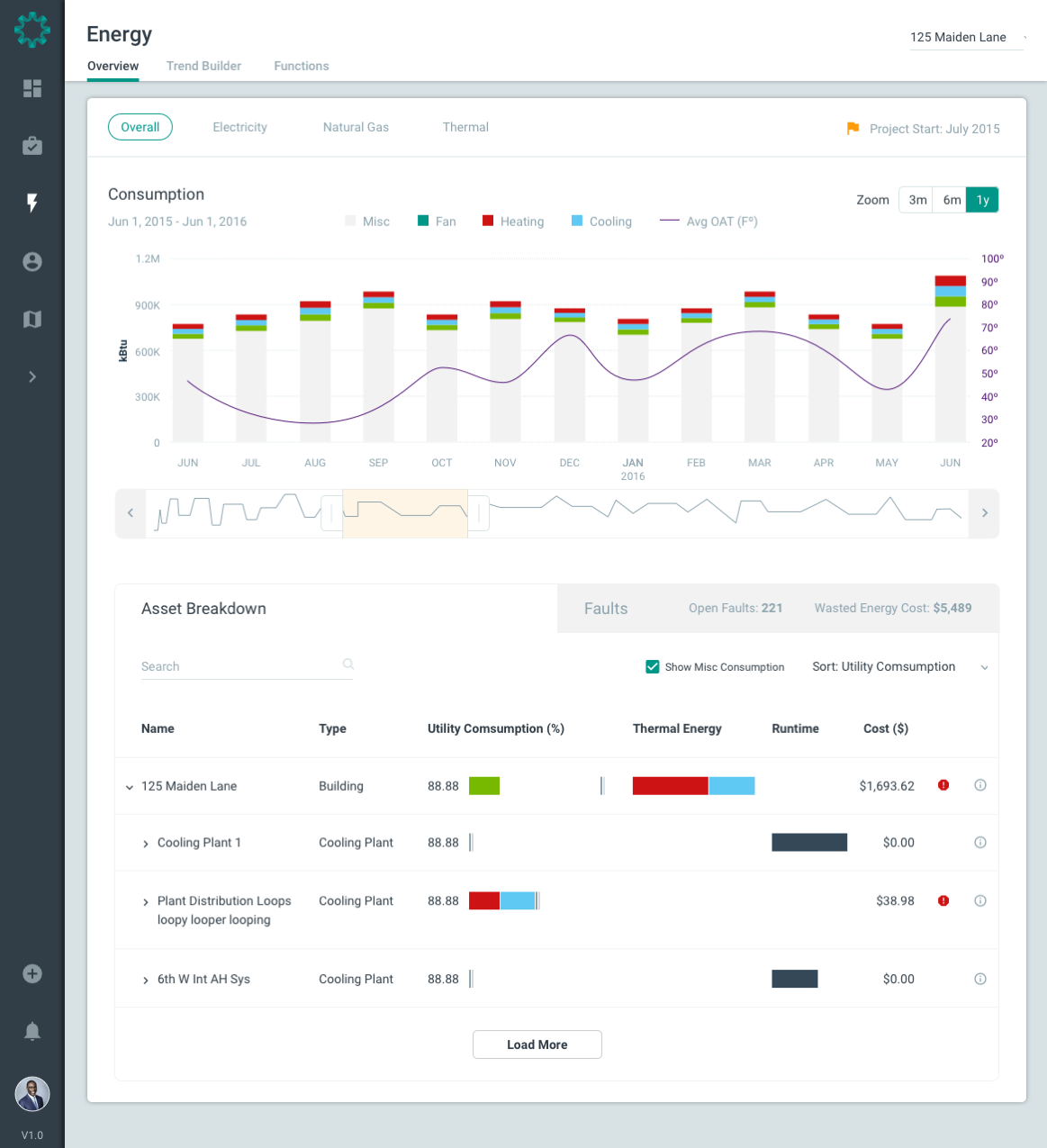The image size is (1047, 1148).
Task: Select the map icon in the sidebar
Action: tap(32, 319)
